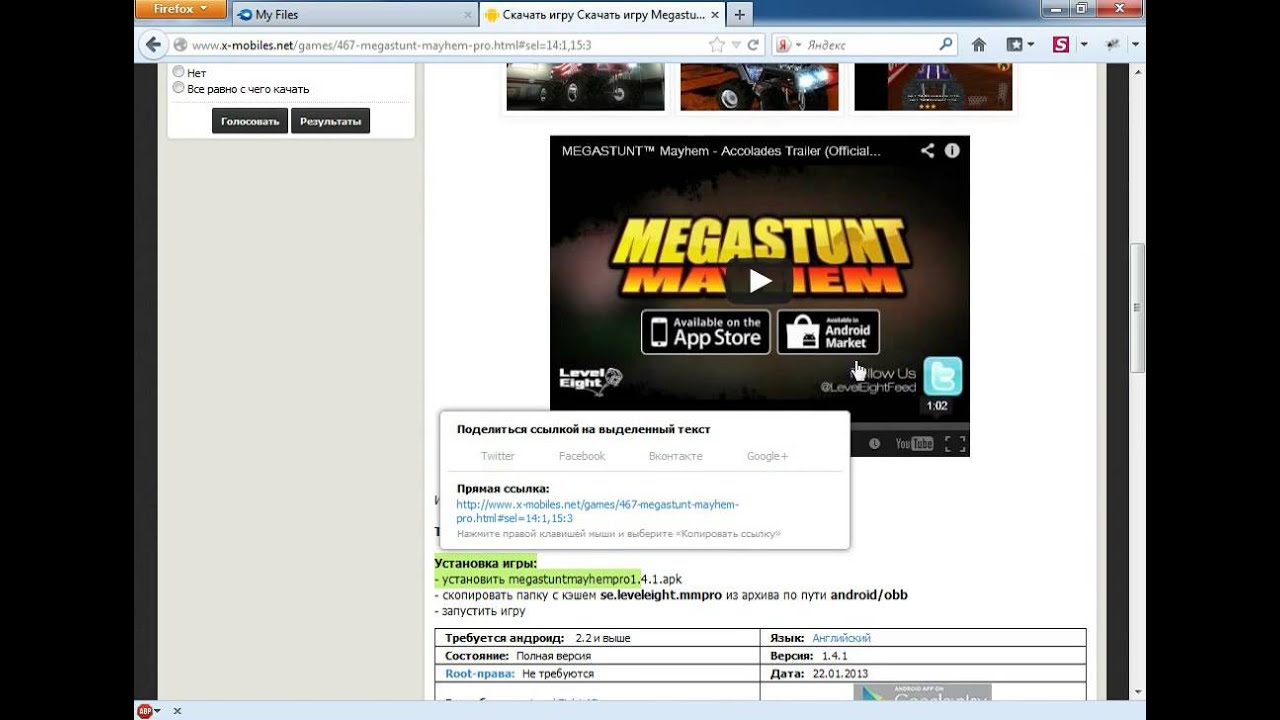The height and width of the screenshot is (720, 1280).
Task: Open the video info icon
Action: tap(952, 150)
